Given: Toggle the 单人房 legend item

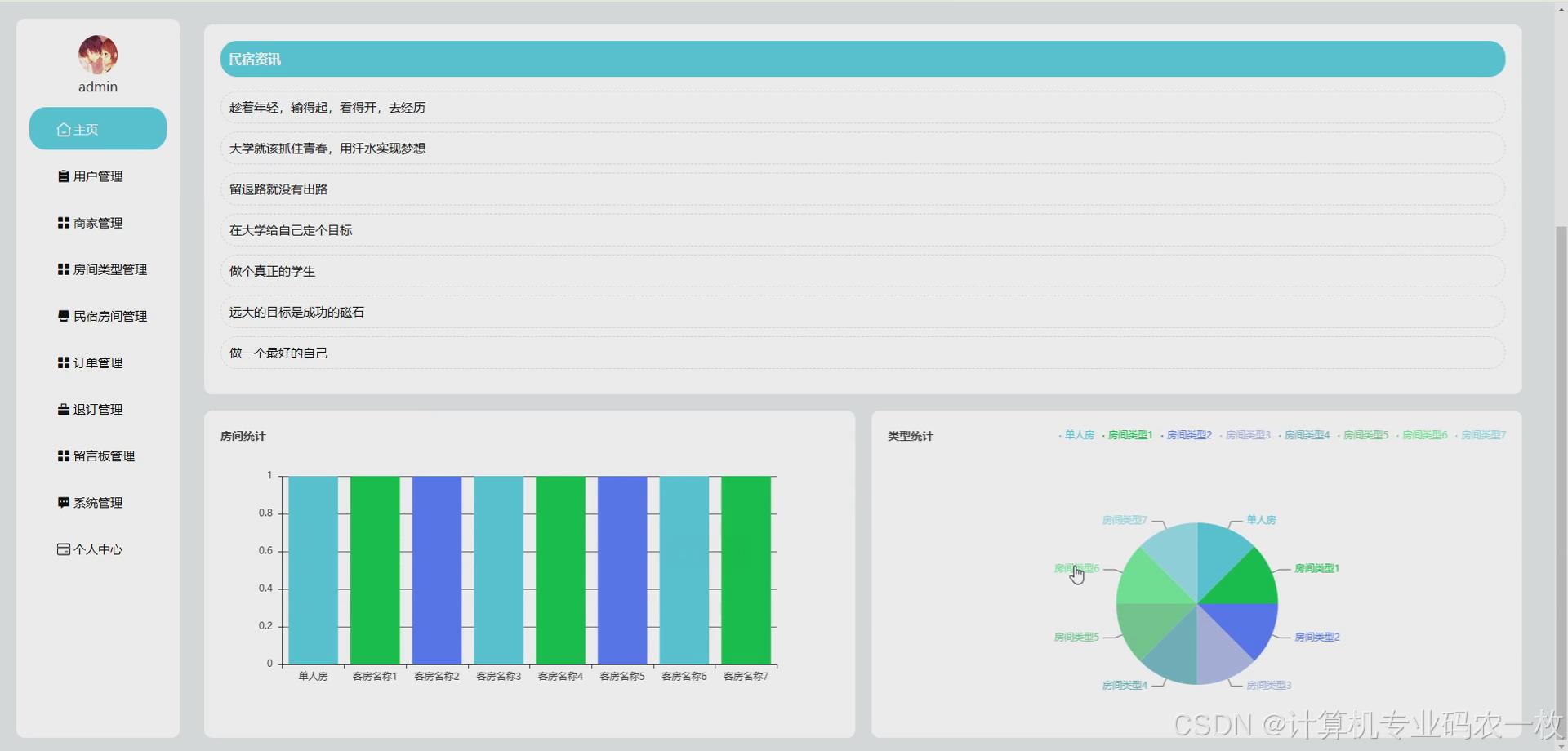Looking at the screenshot, I should 1076,435.
